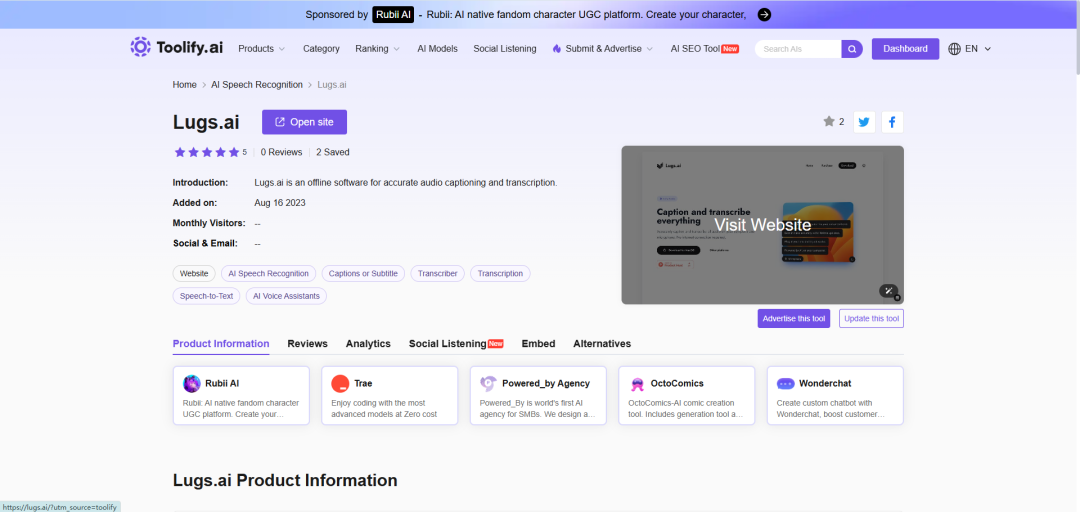Click the Powered_by Agency card icon
This screenshot has width=1080, height=512.
pyautogui.click(x=488, y=383)
